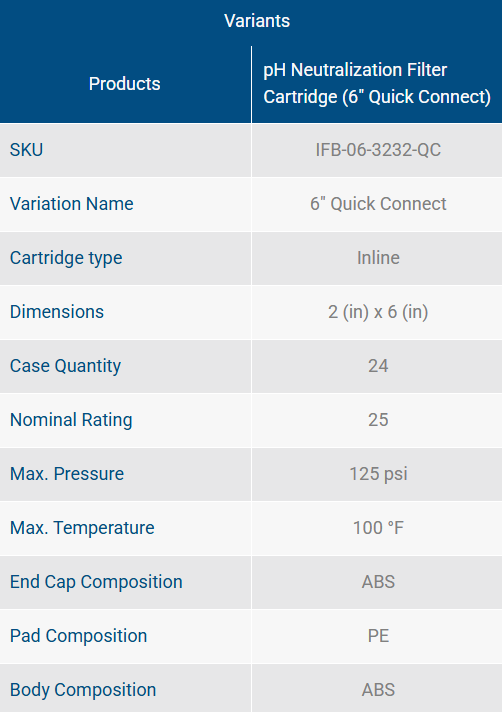Select the Body Composition row label

[83, 690]
